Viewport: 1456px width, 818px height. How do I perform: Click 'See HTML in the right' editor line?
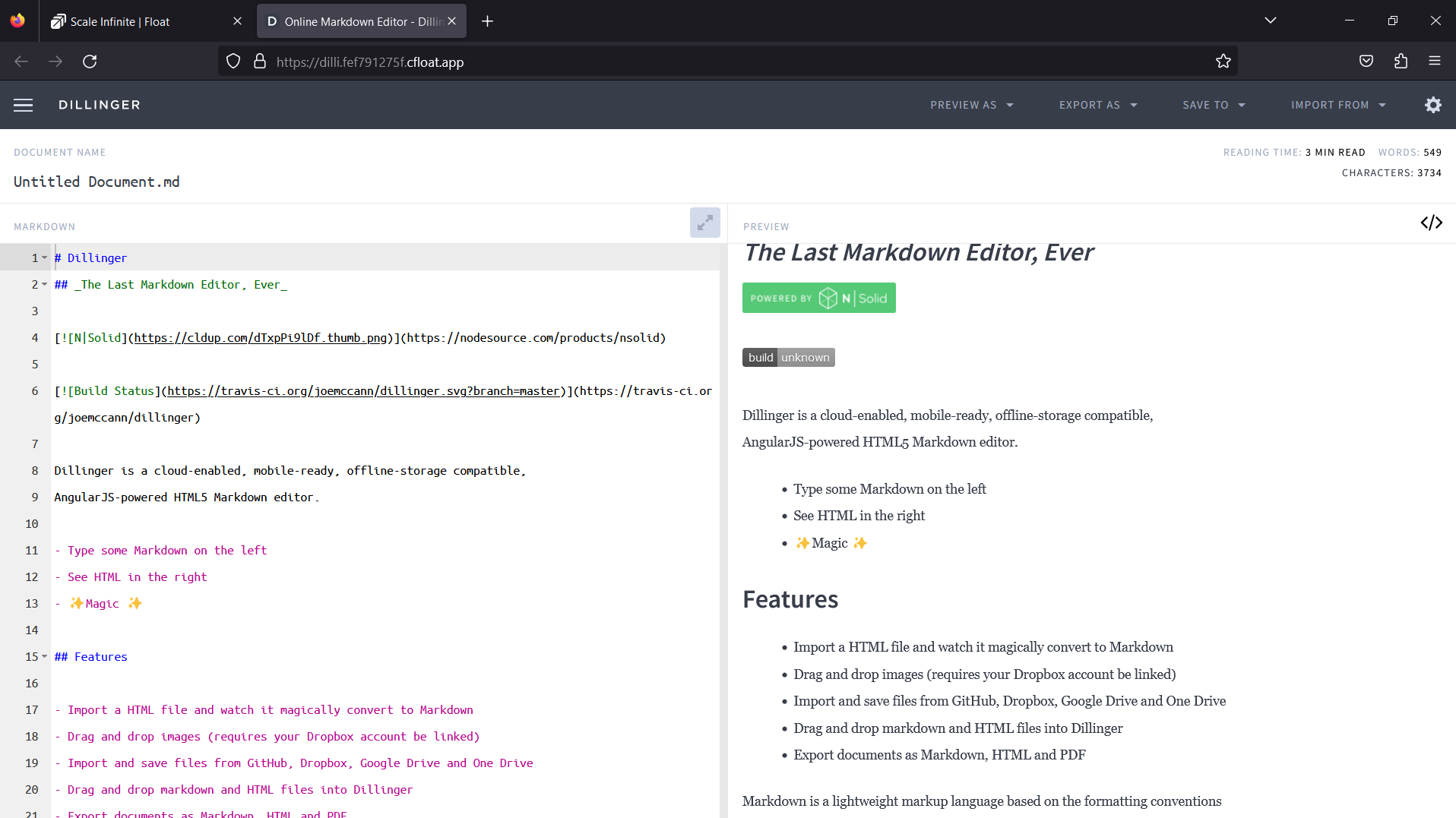131,577
